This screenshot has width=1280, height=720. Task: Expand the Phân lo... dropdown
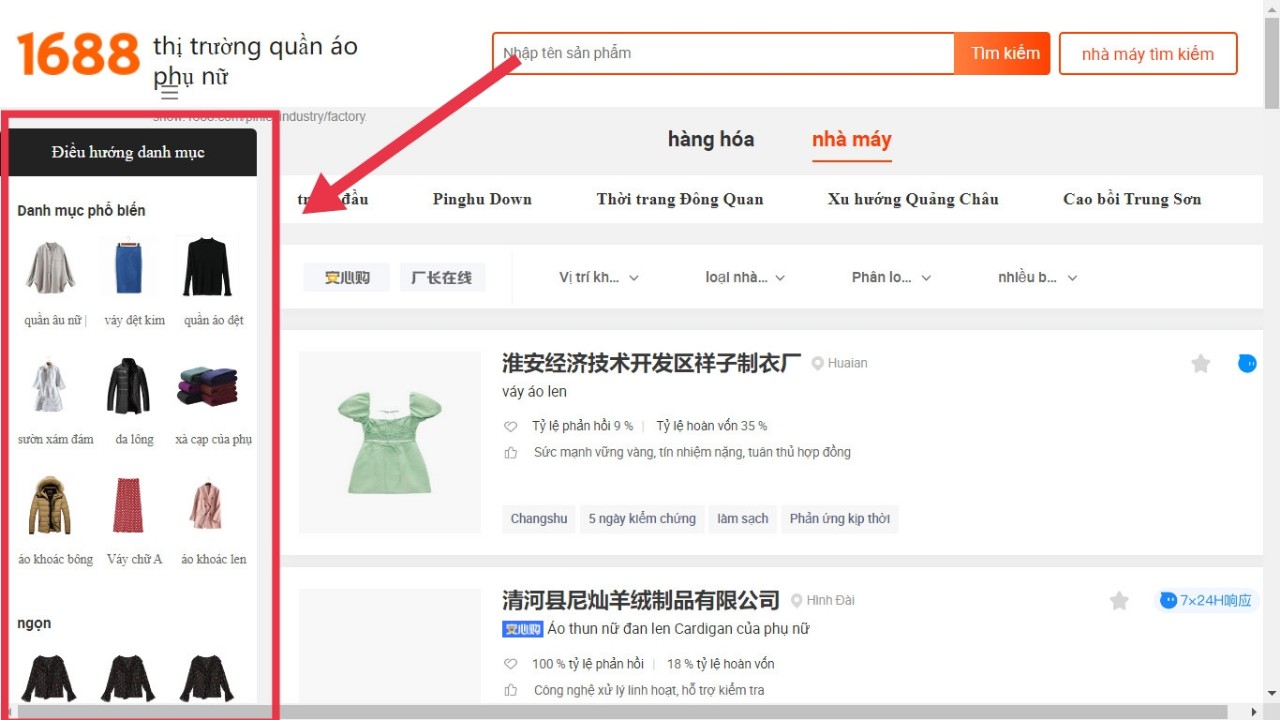pyautogui.click(x=891, y=277)
